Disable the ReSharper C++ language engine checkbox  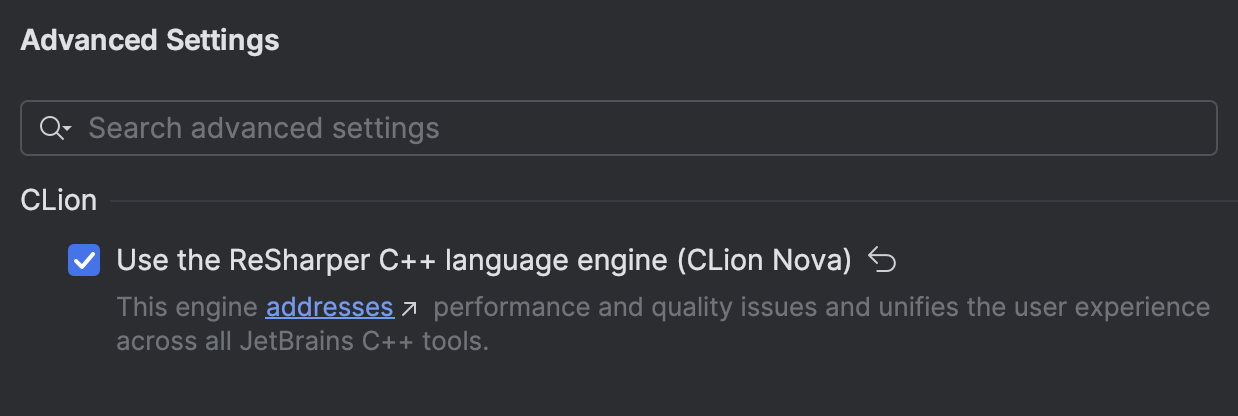[84, 261]
